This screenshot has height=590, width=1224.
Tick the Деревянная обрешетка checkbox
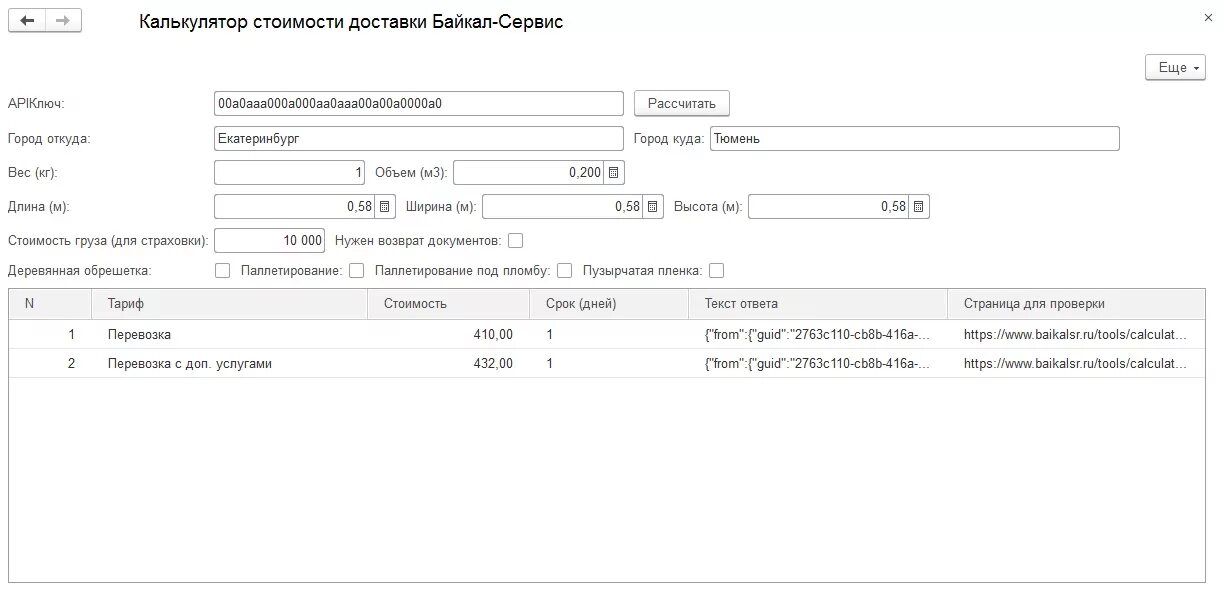[x=222, y=271]
